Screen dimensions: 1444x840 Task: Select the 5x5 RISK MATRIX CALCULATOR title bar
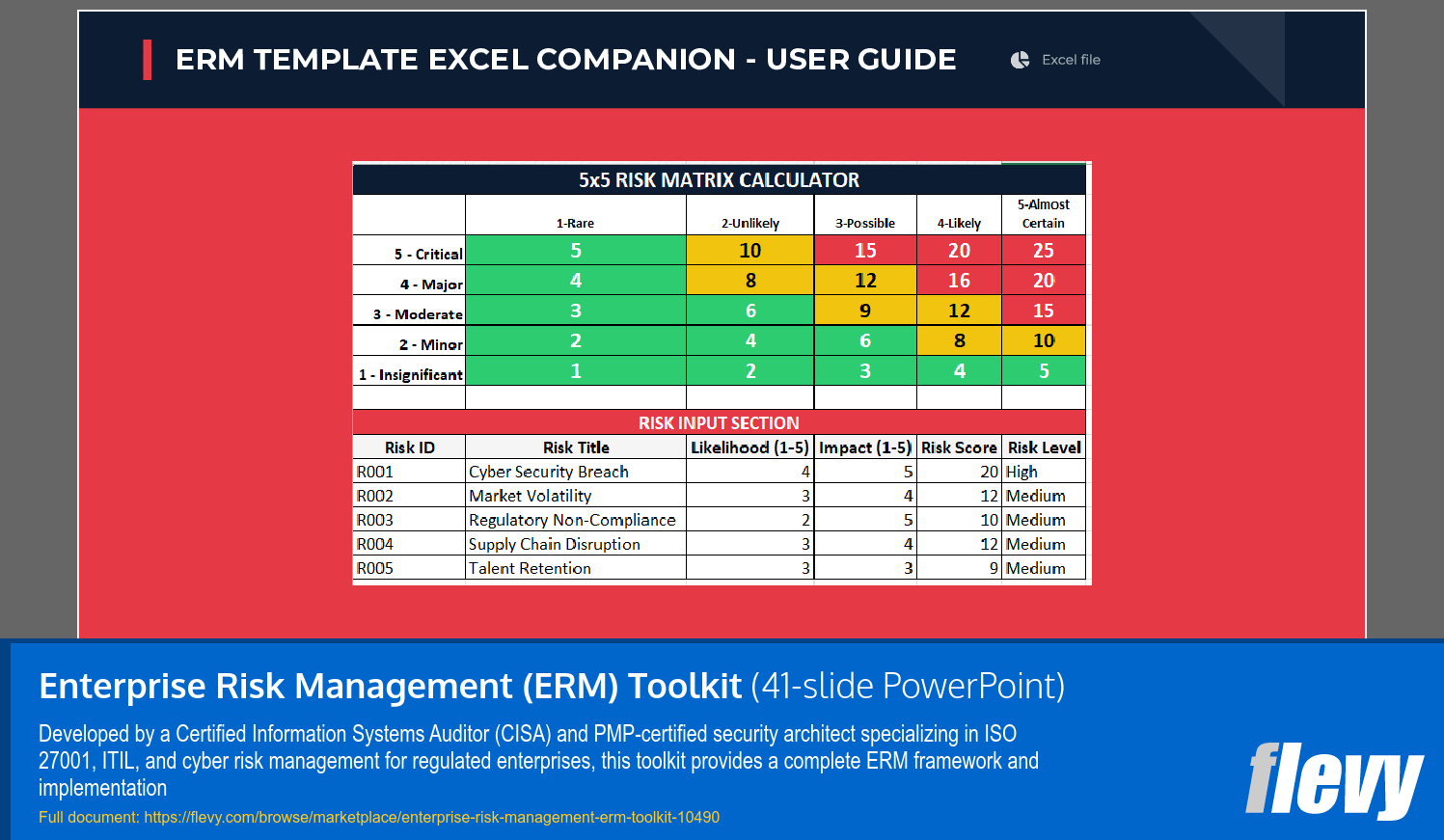(x=721, y=178)
